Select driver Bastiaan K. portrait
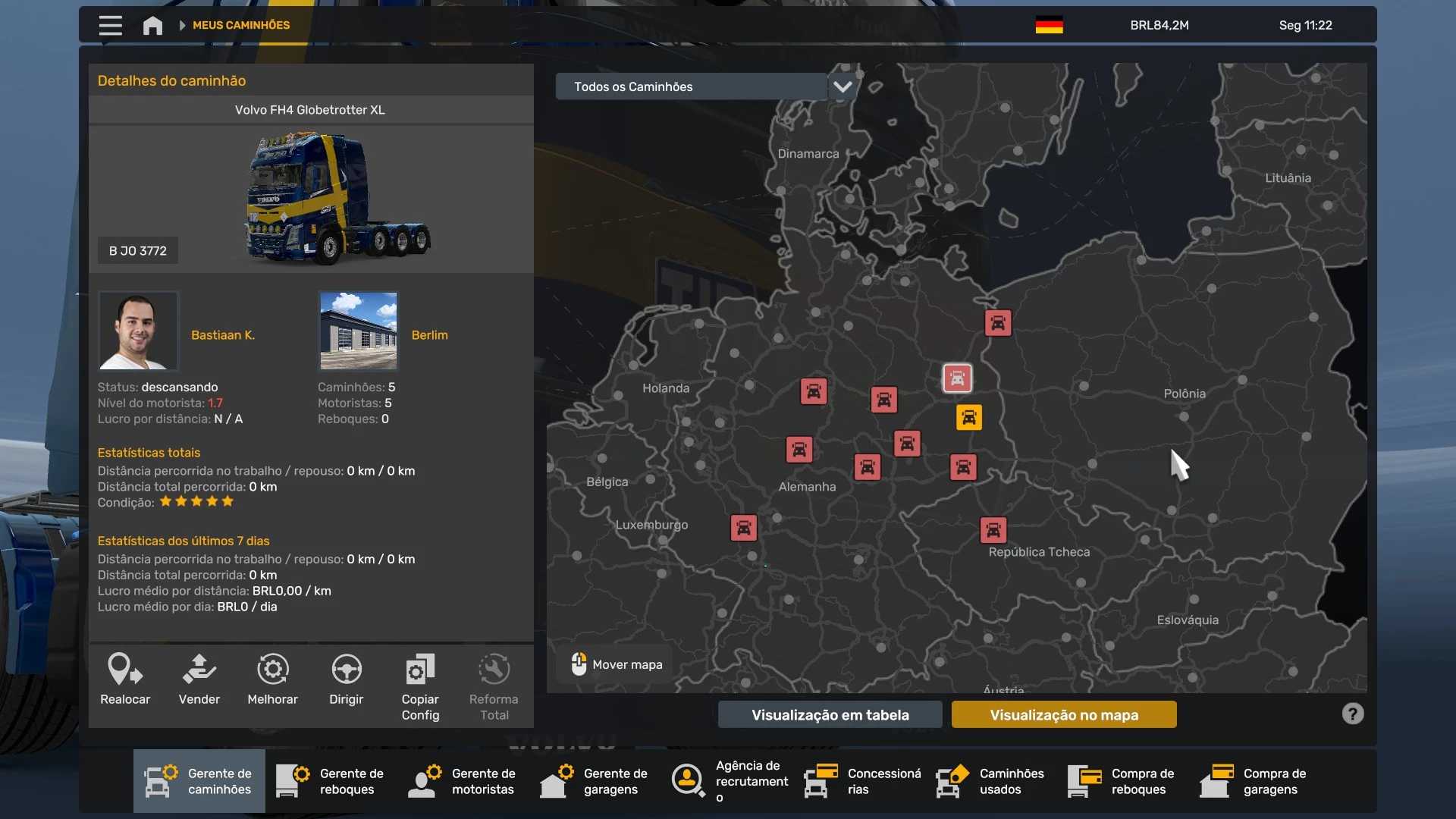The width and height of the screenshot is (1456, 819). point(138,331)
